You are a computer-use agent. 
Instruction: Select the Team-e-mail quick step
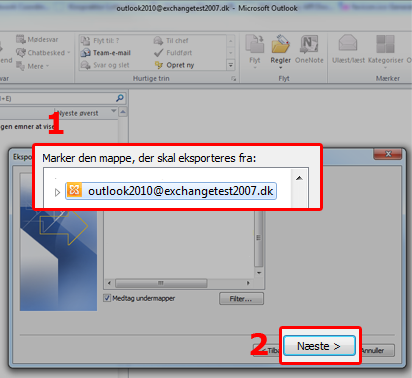click(x=106, y=53)
